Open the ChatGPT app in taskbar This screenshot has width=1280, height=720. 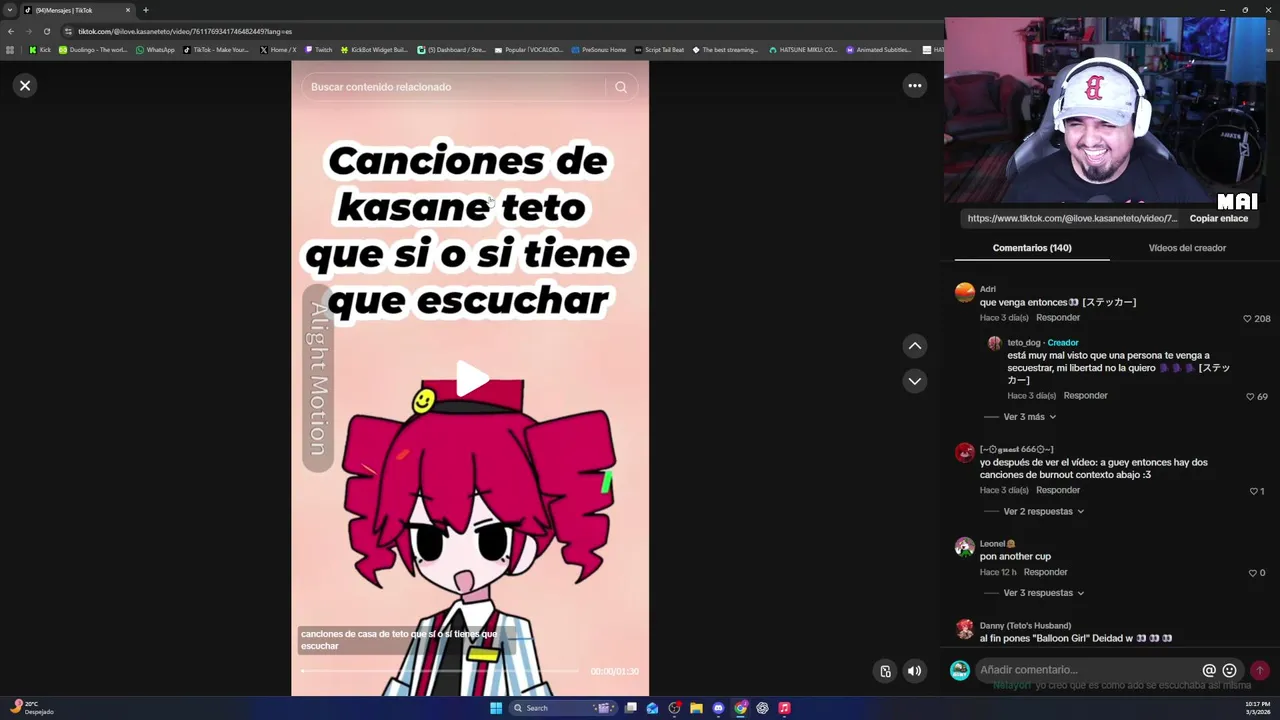[762, 708]
